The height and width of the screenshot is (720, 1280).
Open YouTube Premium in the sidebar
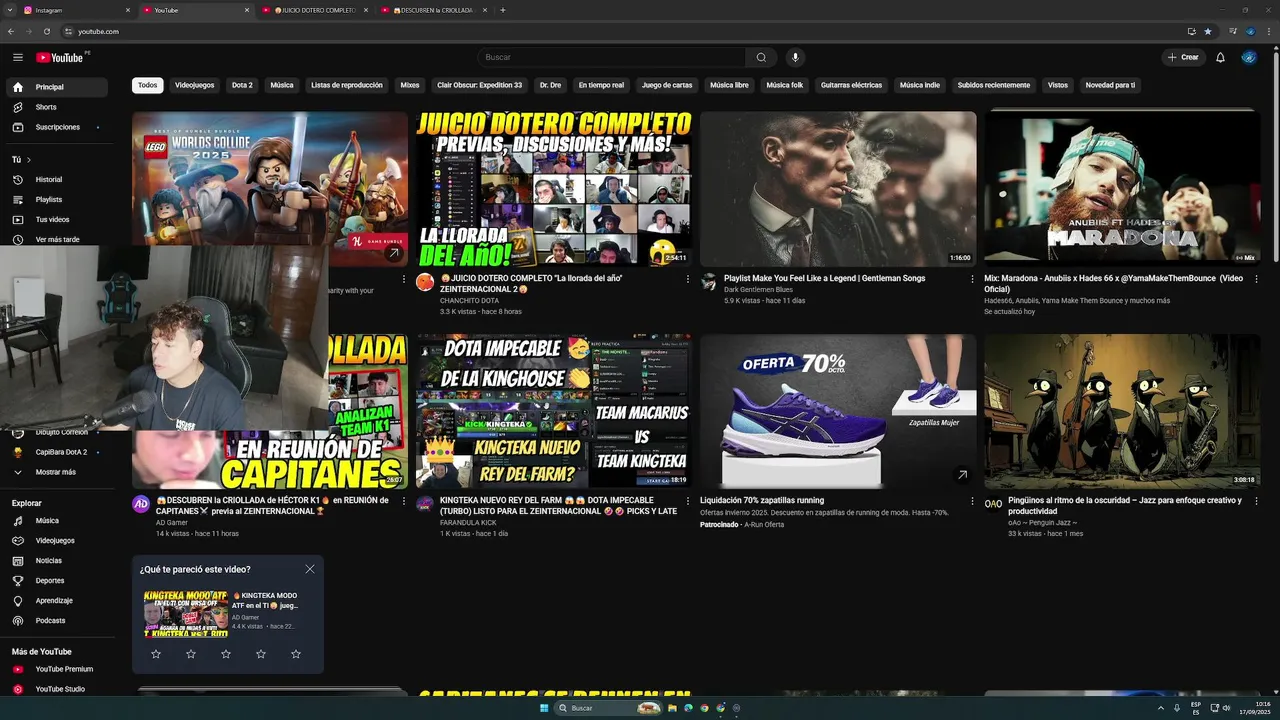(56, 669)
